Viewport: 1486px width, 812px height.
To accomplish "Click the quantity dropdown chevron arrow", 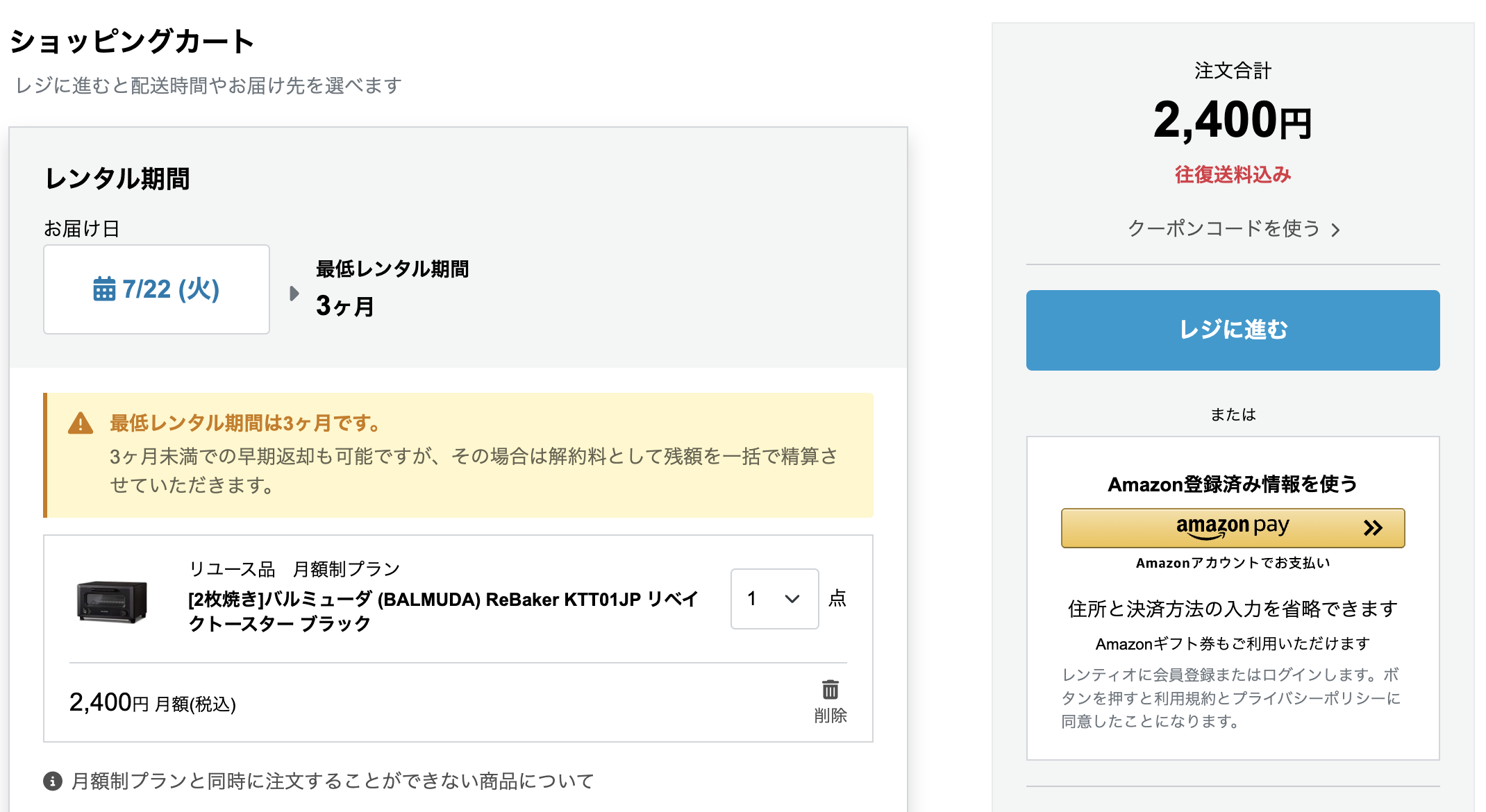I will tap(792, 599).
